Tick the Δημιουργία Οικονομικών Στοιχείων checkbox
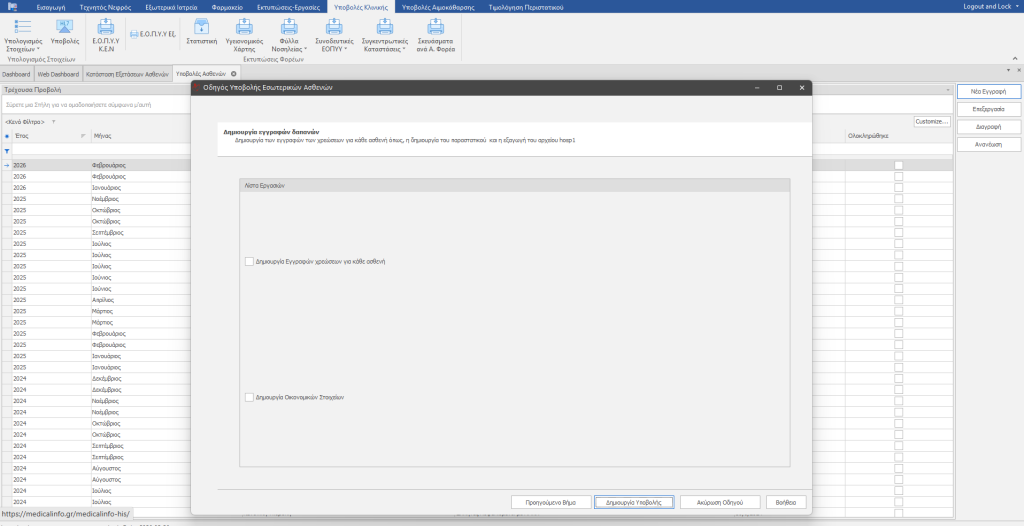1024x526 pixels. [248, 397]
